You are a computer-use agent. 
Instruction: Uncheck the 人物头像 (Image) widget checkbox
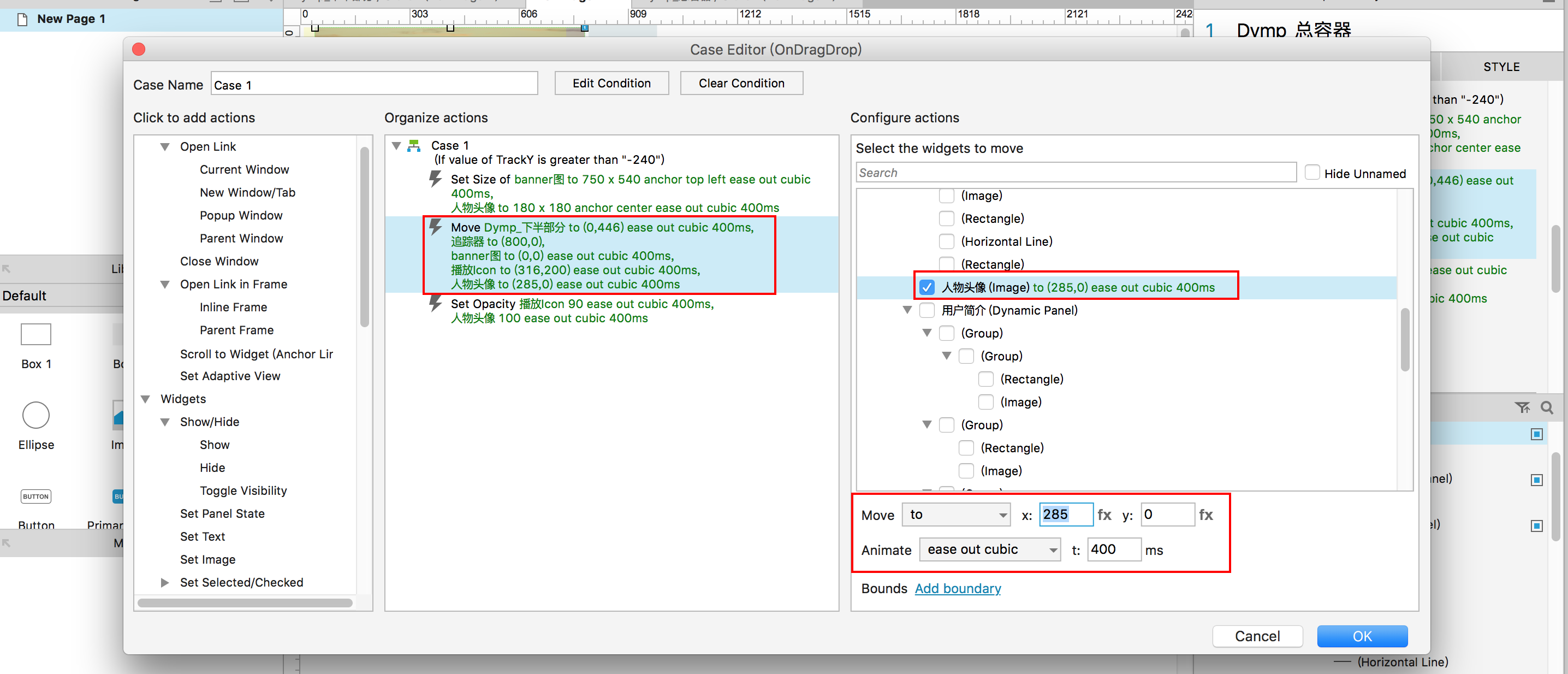click(x=926, y=287)
